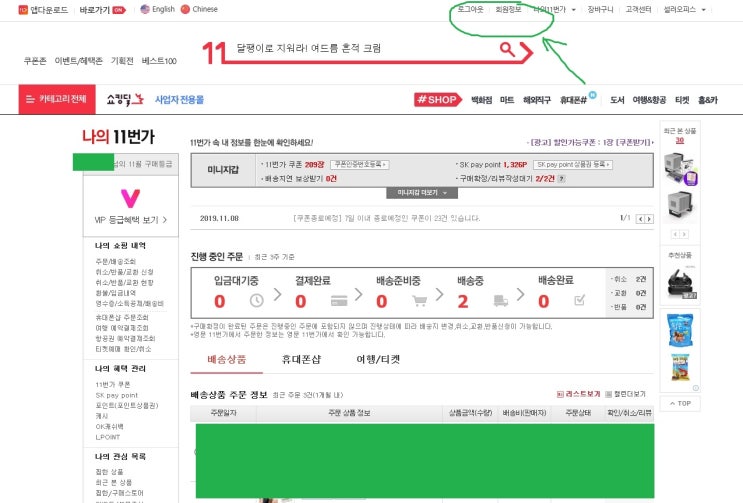The height and width of the screenshot is (503, 743).
Task: Open the #SHOP badge
Action: (437, 99)
